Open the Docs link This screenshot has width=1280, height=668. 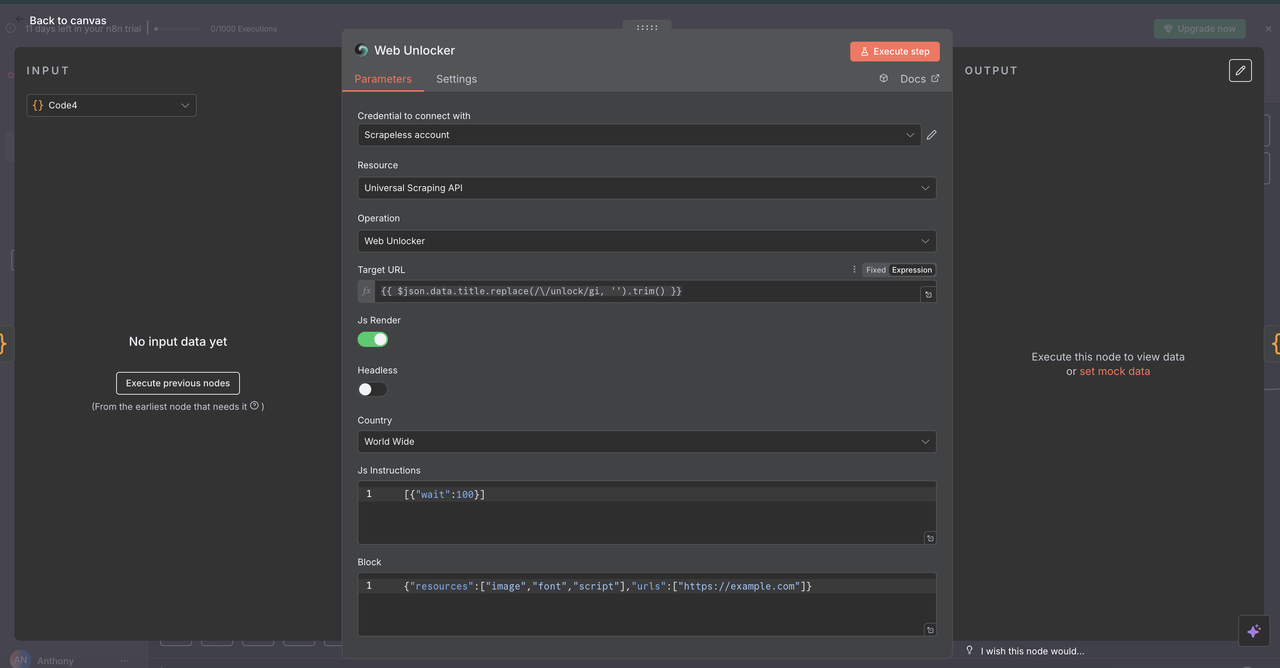pos(920,79)
